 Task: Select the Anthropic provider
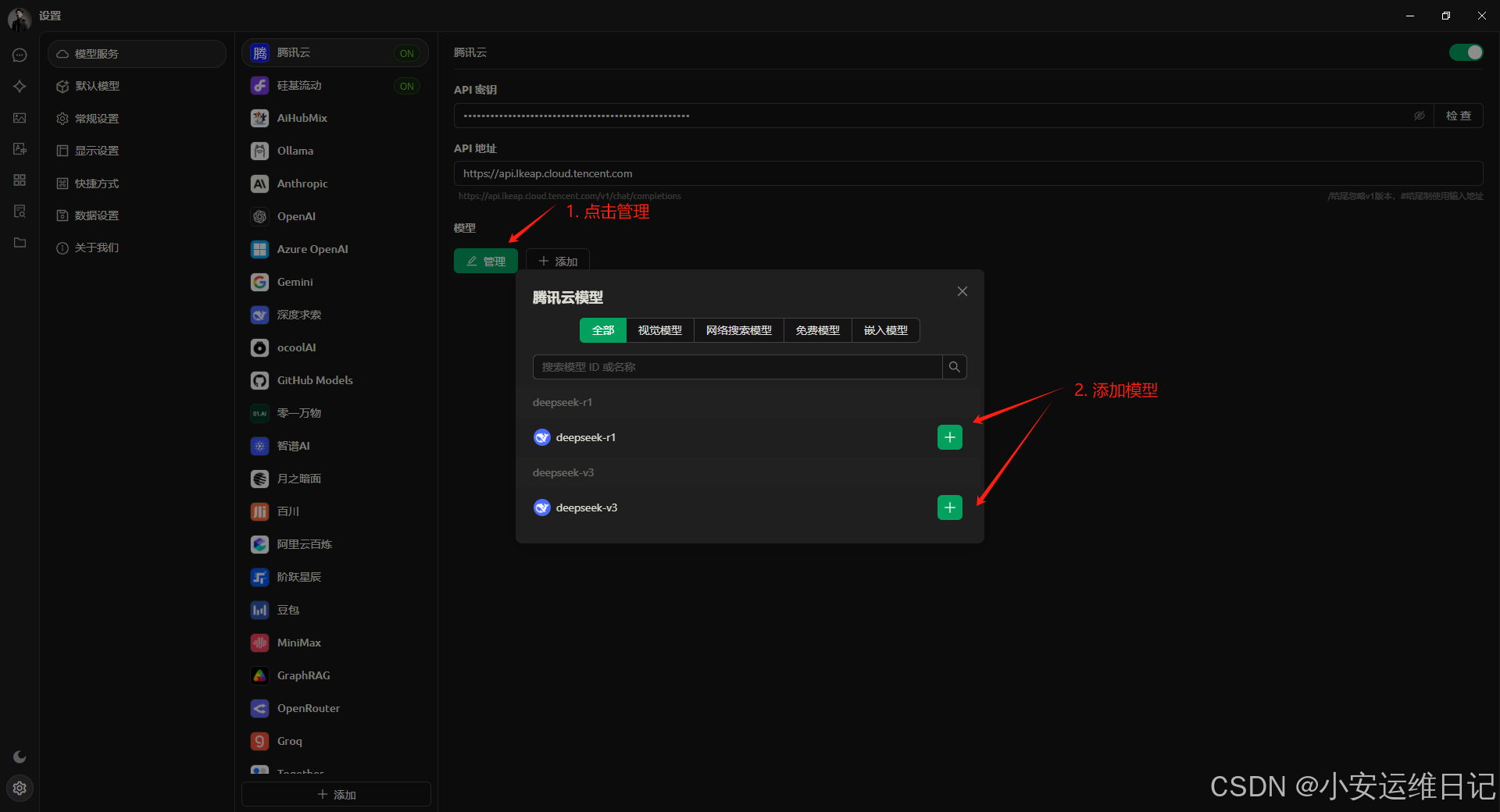click(334, 183)
